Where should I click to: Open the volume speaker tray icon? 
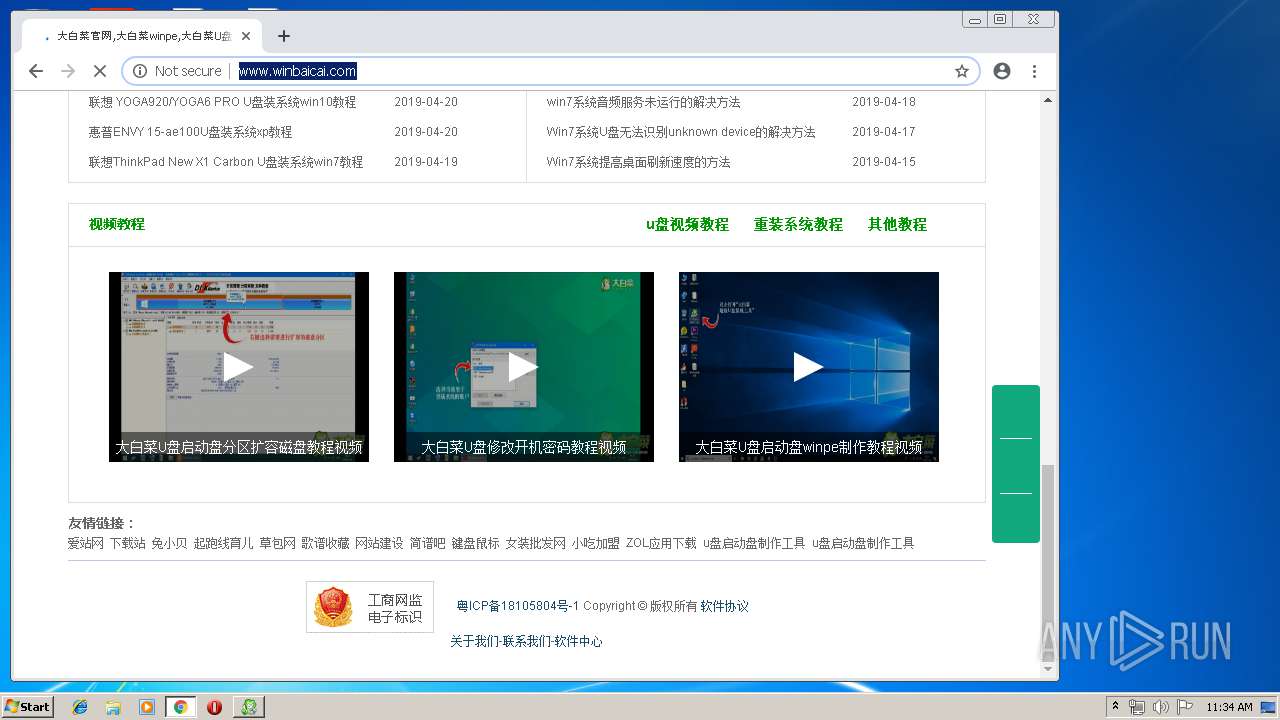[1161, 707]
